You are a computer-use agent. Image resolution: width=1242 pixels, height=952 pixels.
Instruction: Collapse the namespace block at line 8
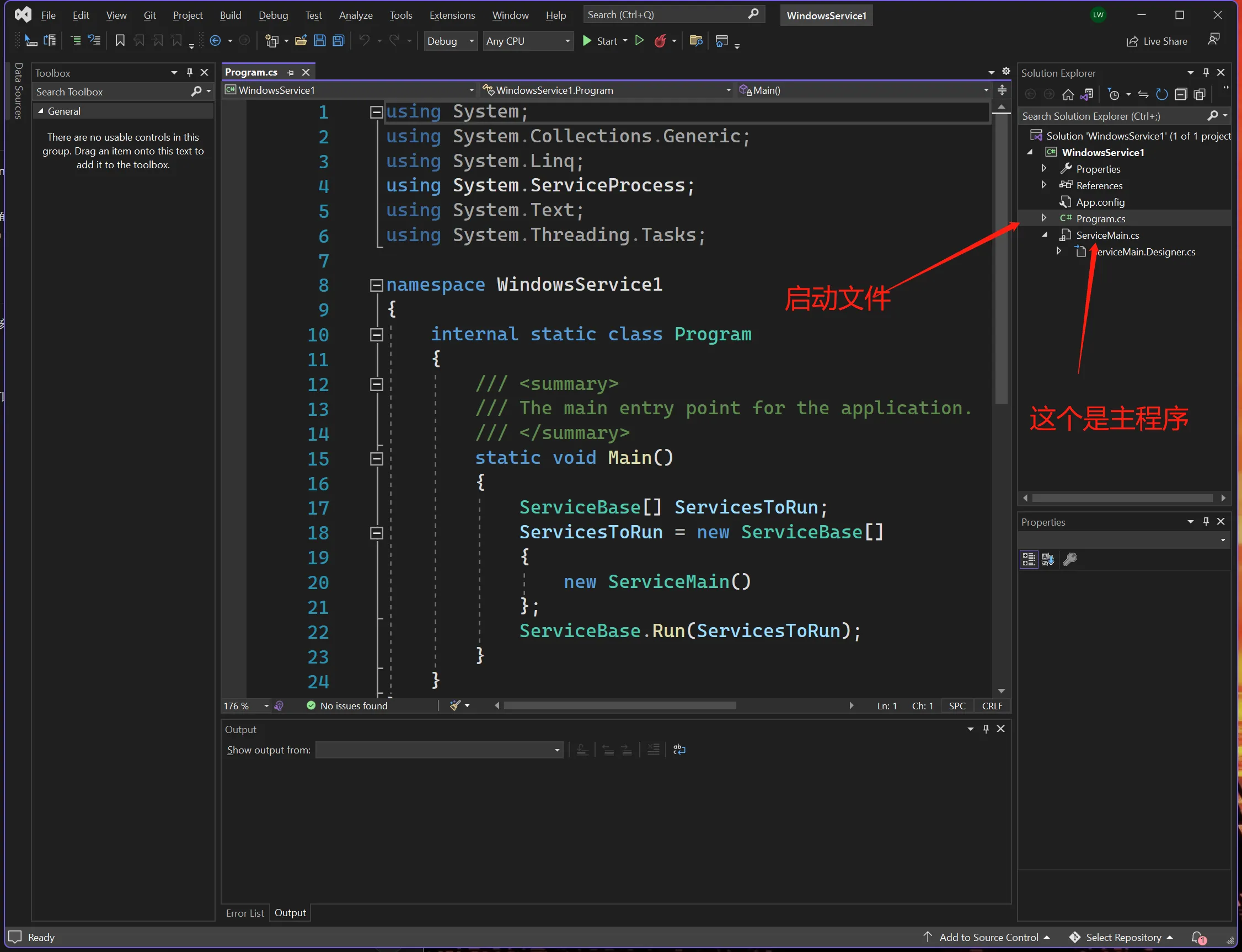376,285
